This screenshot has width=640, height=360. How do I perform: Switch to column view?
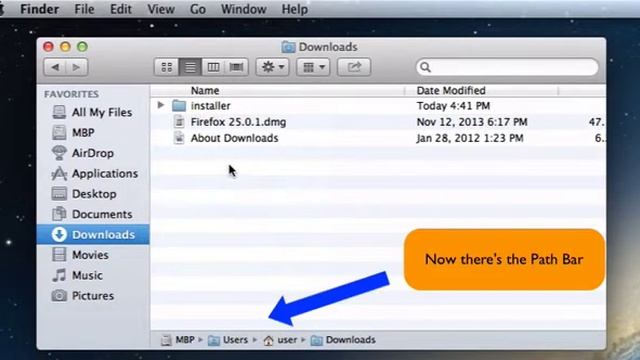point(213,67)
